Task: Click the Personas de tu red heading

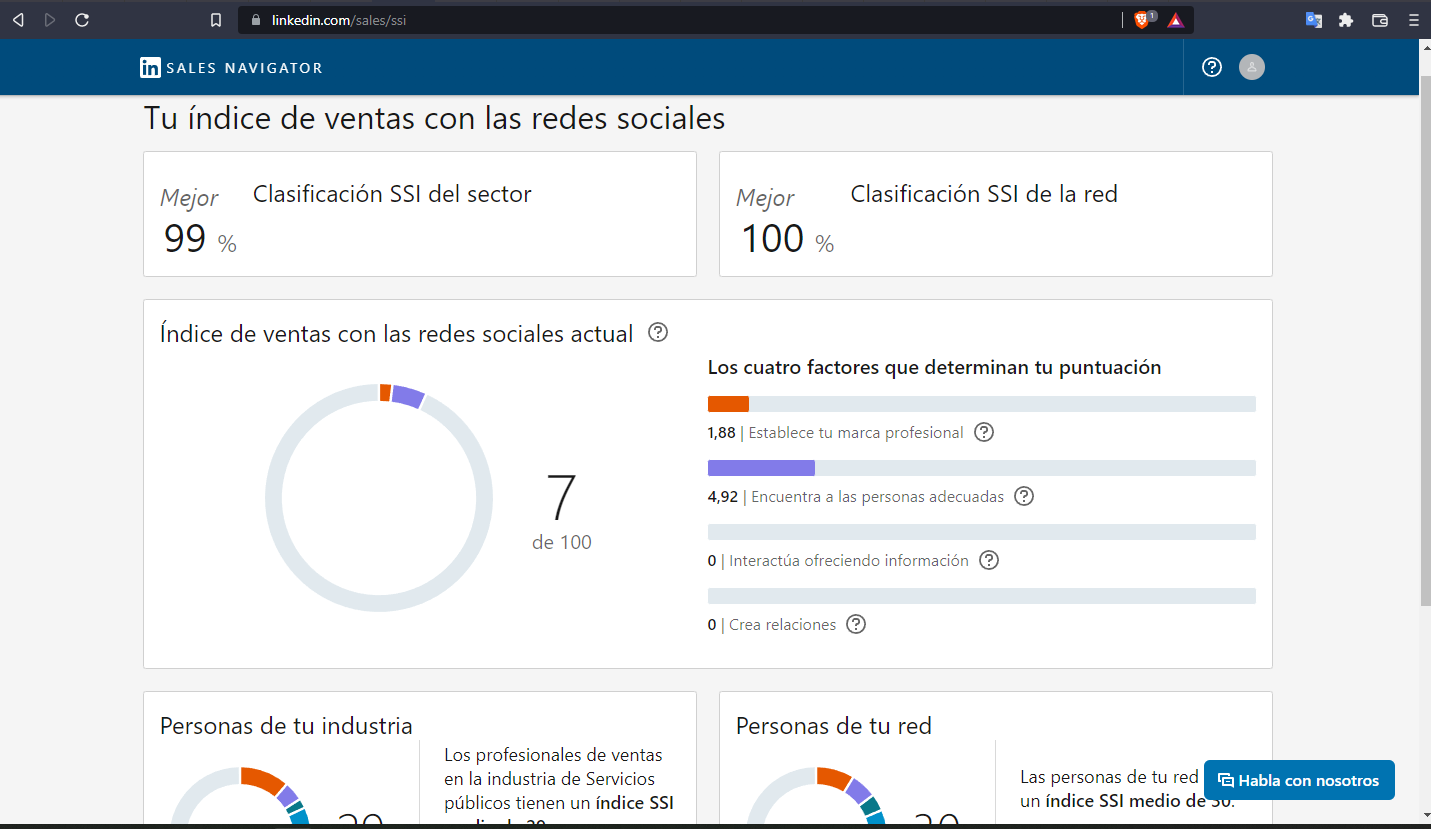Action: point(834,726)
